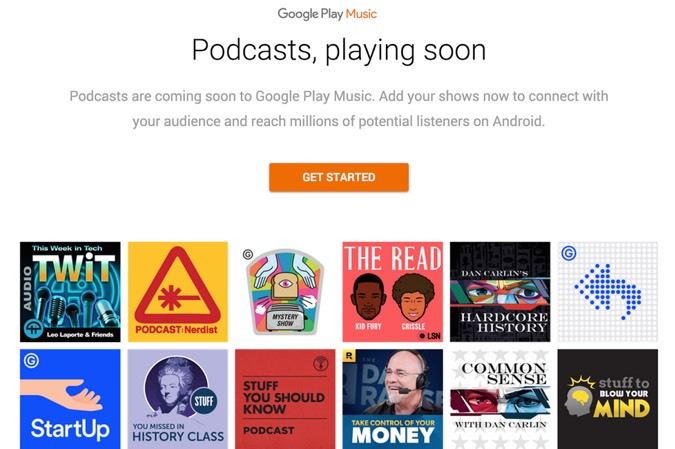
Task: Select the Nerdist Podcast cover art
Action: [178, 292]
